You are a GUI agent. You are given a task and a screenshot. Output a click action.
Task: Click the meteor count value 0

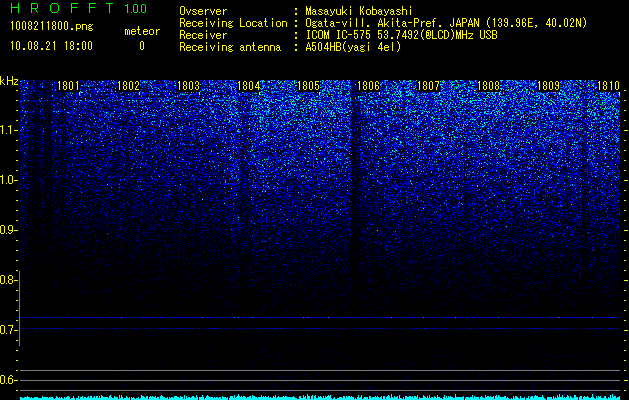tap(142, 46)
